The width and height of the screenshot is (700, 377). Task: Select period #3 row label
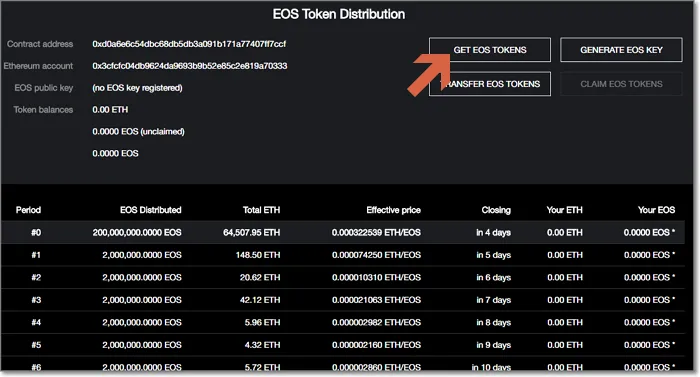tap(36, 300)
